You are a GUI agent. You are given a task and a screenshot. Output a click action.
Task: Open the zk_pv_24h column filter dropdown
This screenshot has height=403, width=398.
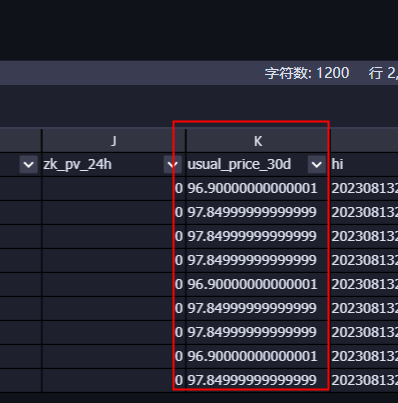click(172, 164)
